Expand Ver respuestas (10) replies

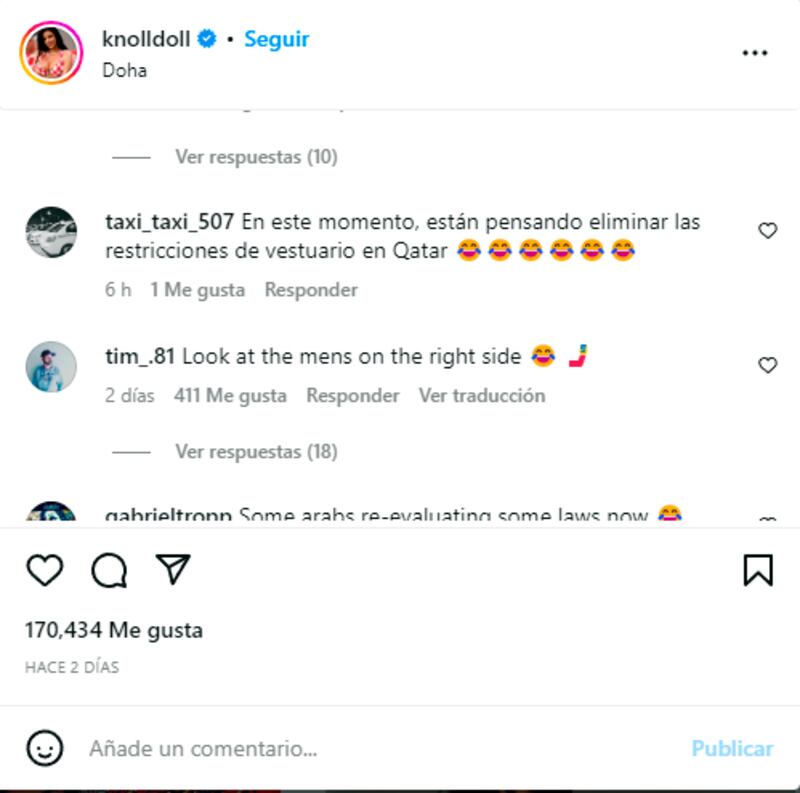(256, 157)
